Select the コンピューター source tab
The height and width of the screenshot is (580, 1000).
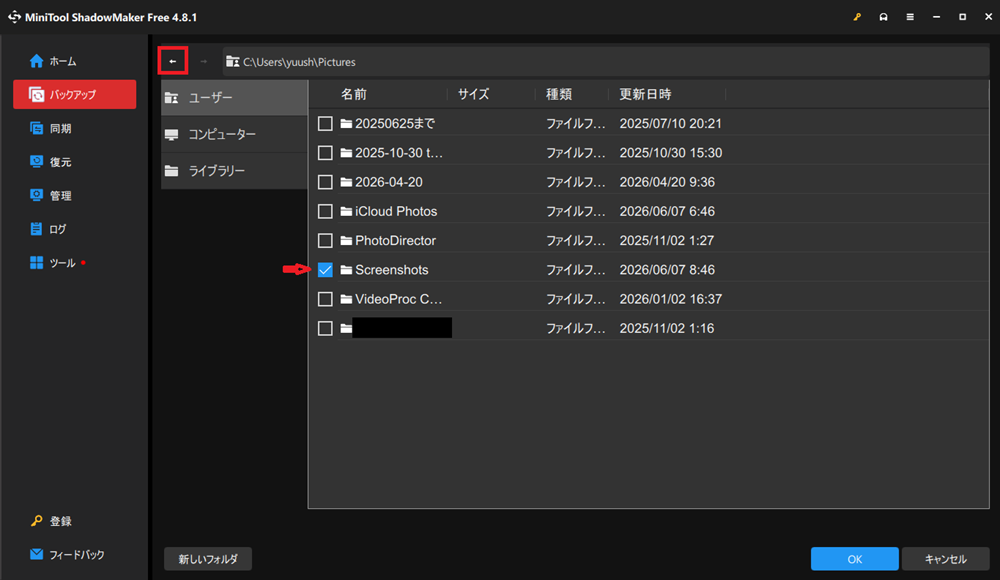click(234, 134)
